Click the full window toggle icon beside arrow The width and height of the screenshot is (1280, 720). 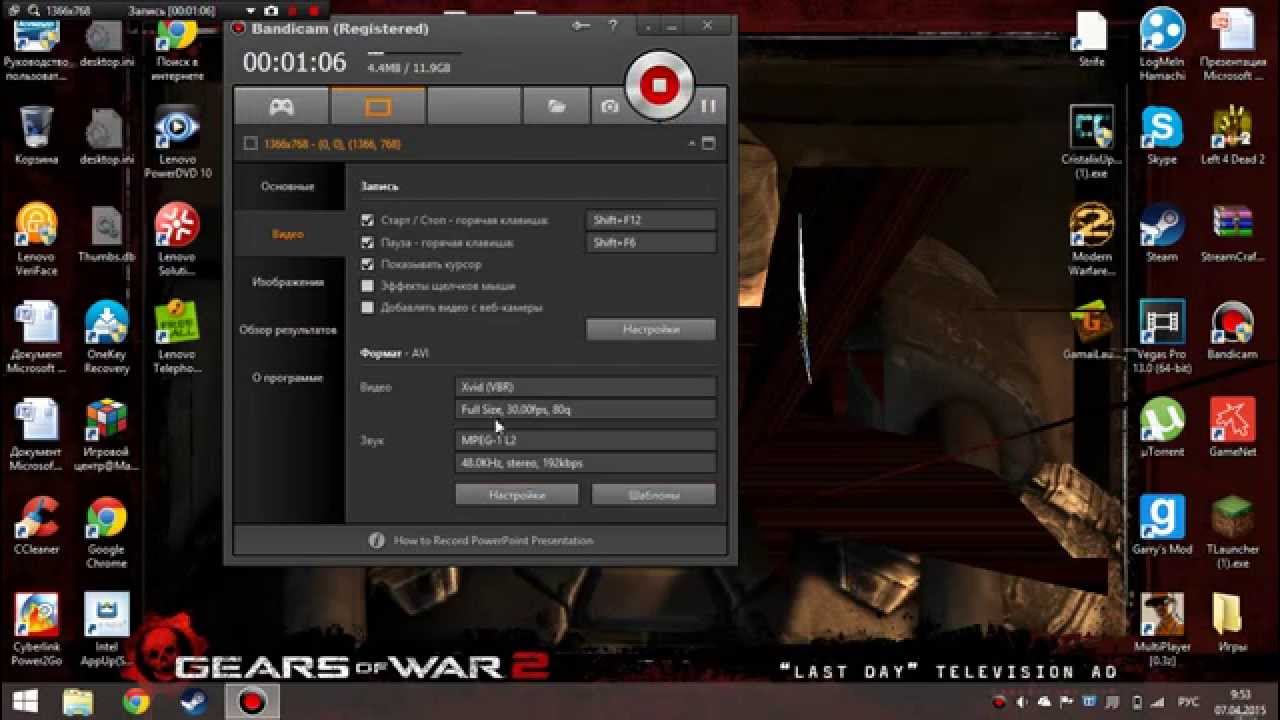pos(709,144)
